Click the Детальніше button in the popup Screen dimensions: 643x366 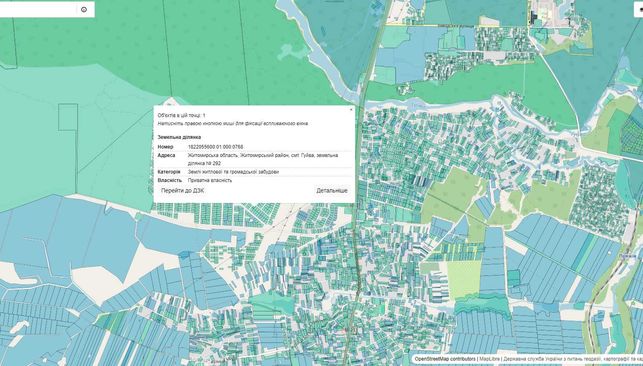click(332, 191)
